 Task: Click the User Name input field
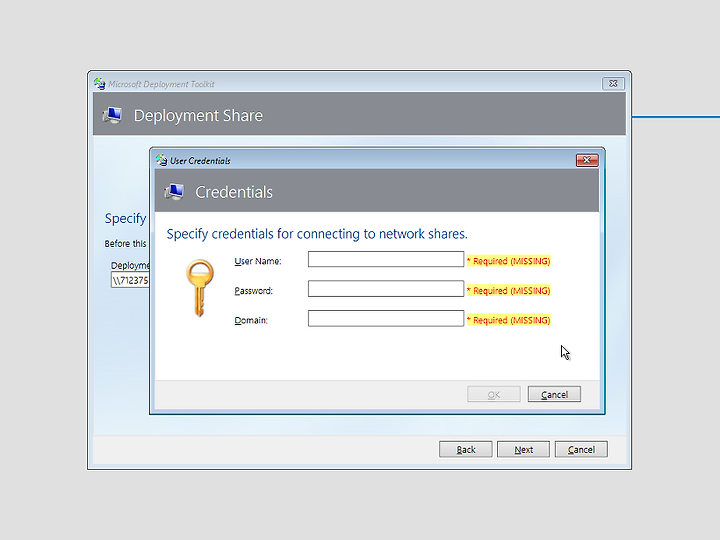pyautogui.click(x=386, y=259)
